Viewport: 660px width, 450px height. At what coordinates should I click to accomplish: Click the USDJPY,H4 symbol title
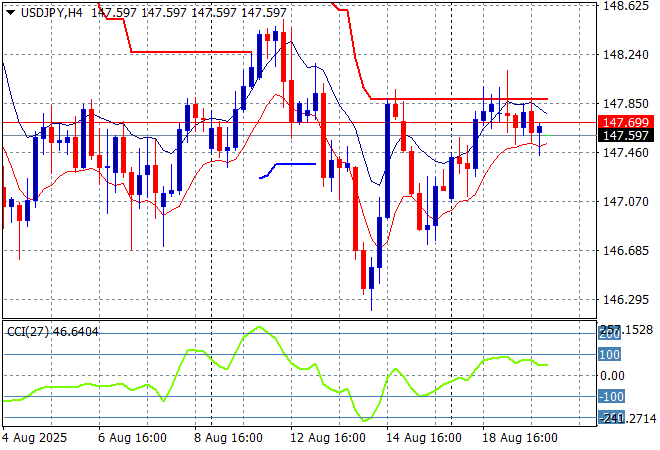pos(52,11)
